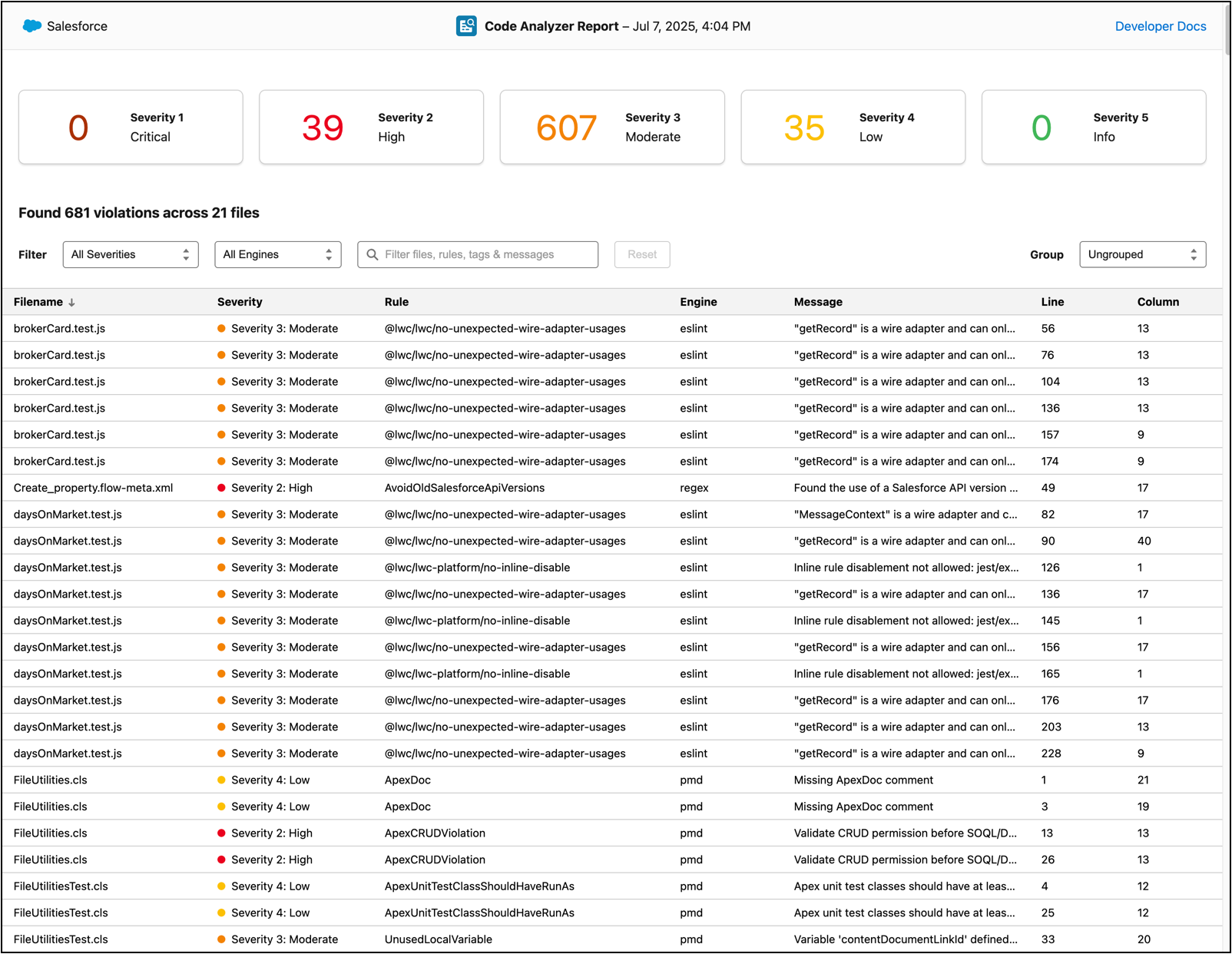Image resolution: width=1232 pixels, height=954 pixels.
Task: Sort by the Column column header
Action: (1158, 302)
